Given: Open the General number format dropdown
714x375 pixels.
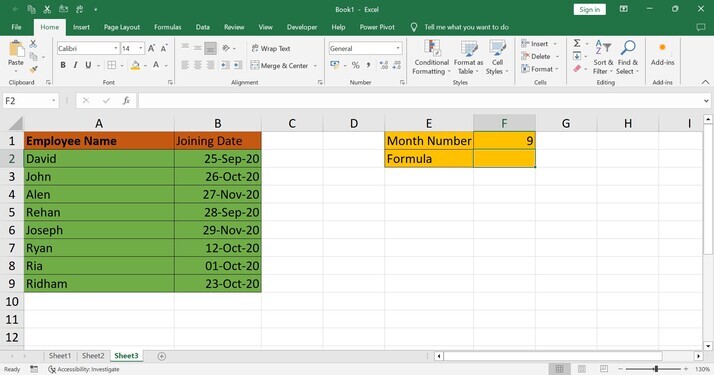Looking at the screenshot, I should 398,48.
